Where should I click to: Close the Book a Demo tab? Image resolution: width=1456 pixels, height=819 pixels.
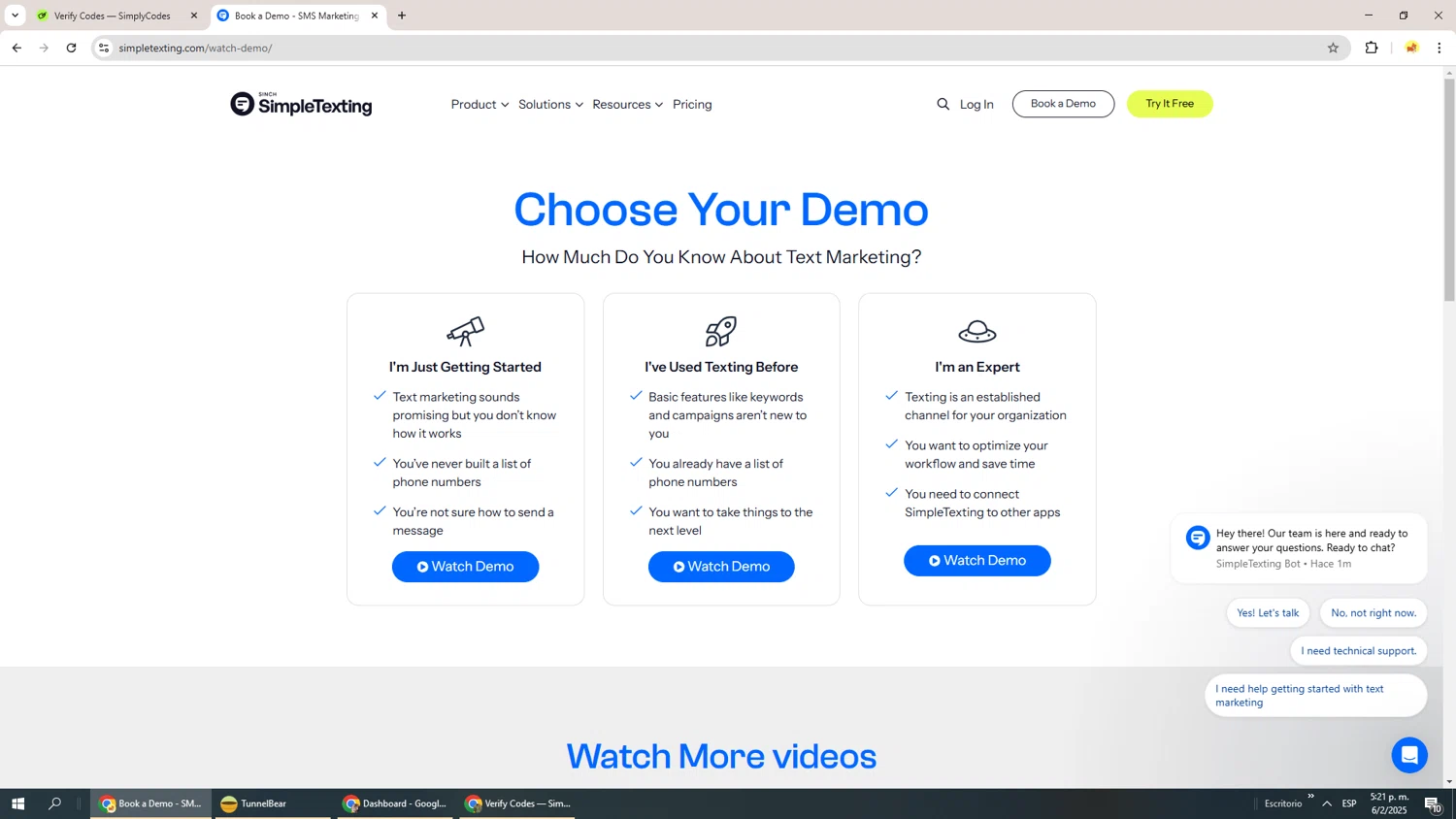click(375, 16)
